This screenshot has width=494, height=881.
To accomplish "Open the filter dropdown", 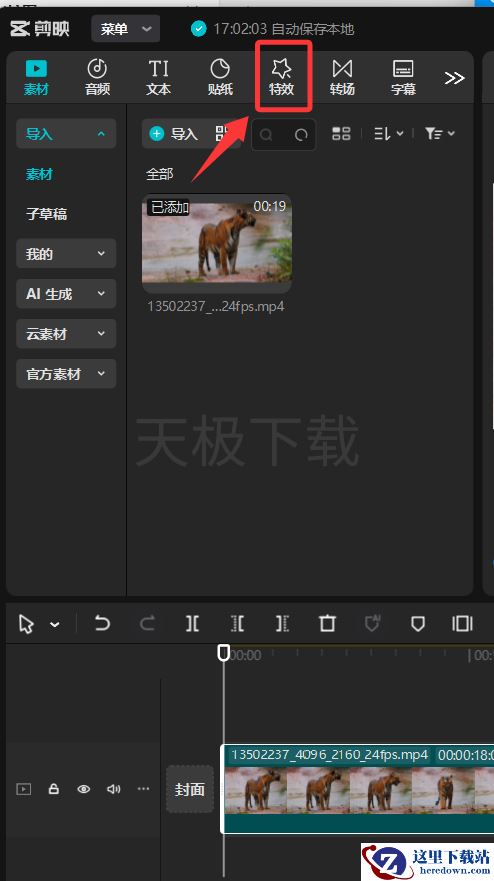I will tap(439, 133).
